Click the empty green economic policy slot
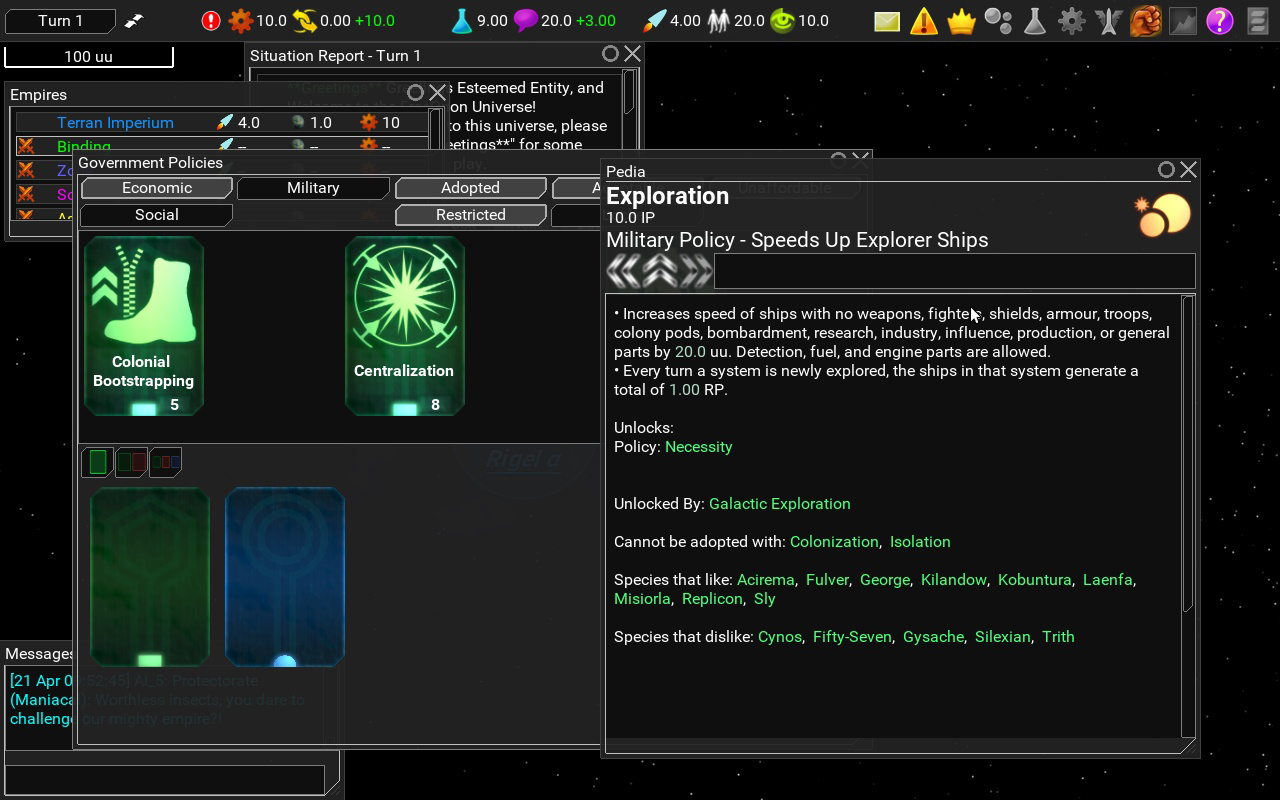Image resolution: width=1280 pixels, height=800 pixels. tap(149, 577)
